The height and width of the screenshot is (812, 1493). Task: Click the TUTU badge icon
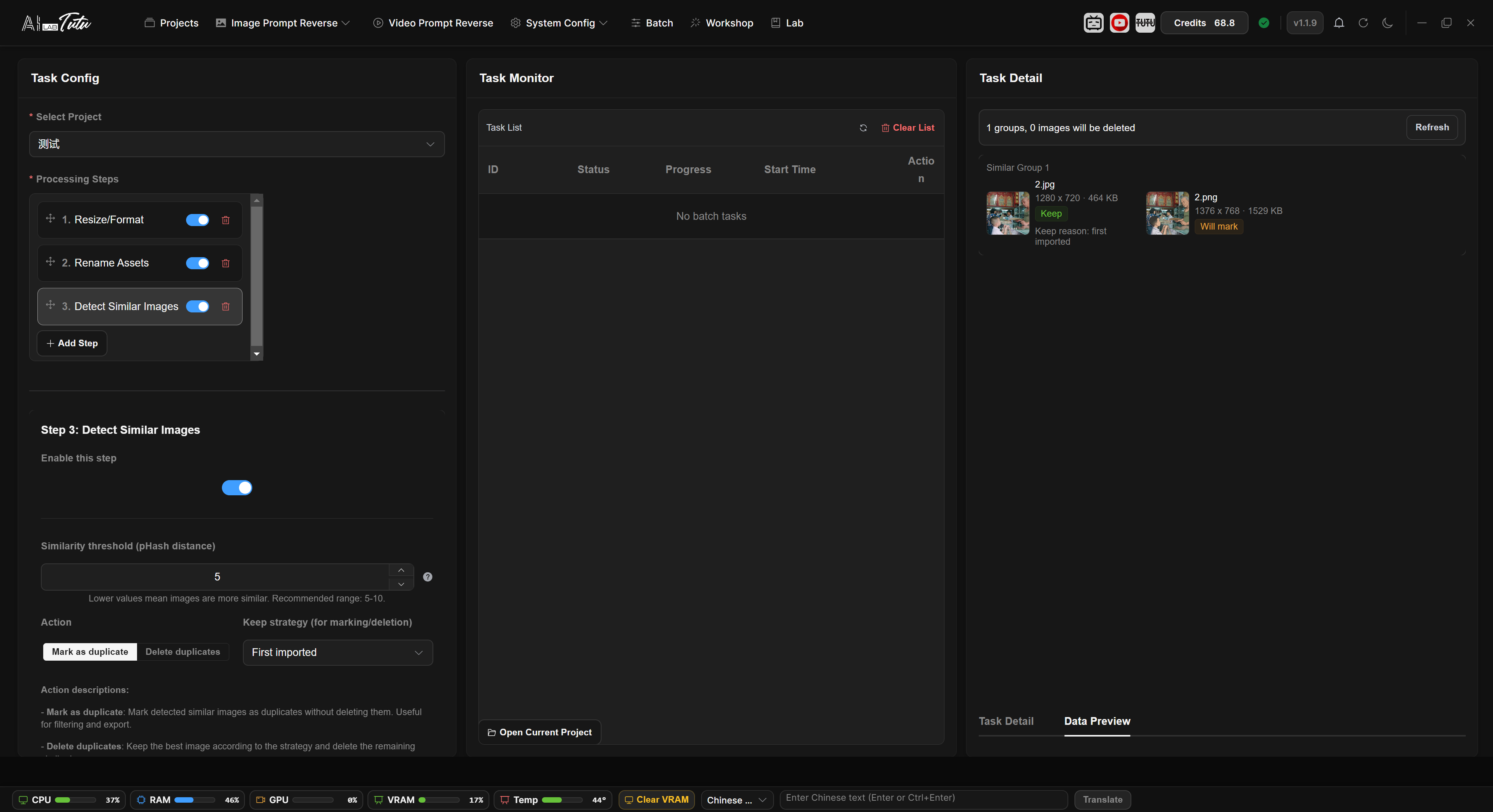coord(1145,23)
